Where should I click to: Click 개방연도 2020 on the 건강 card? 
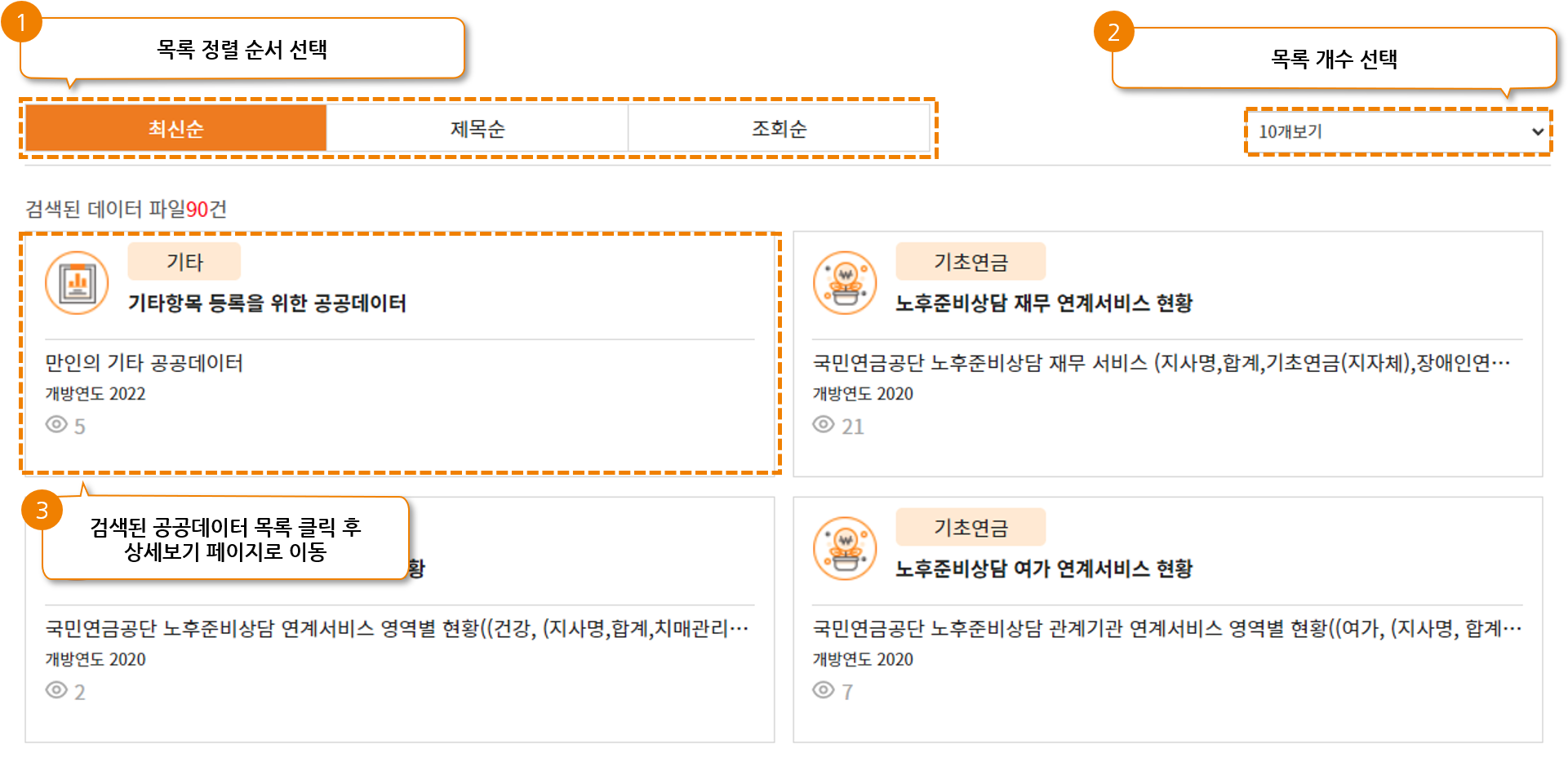tap(96, 660)
